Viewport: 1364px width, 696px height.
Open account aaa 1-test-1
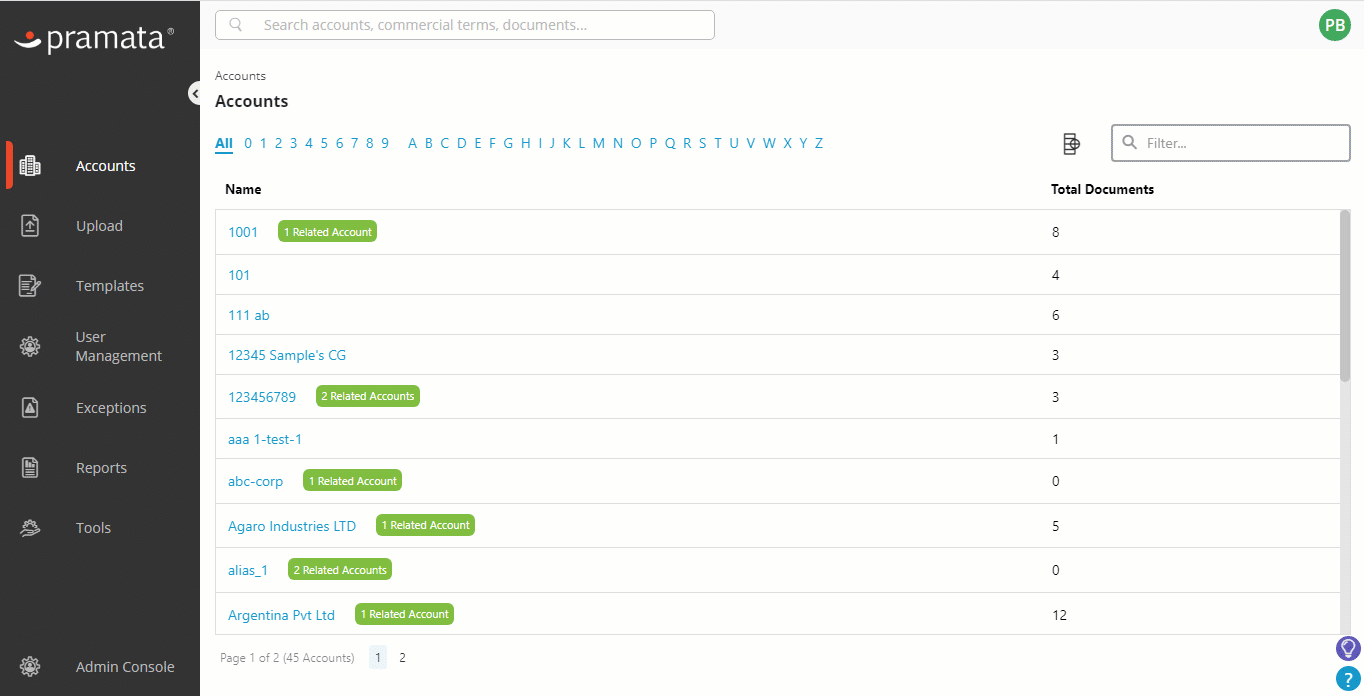pos(265,439)
